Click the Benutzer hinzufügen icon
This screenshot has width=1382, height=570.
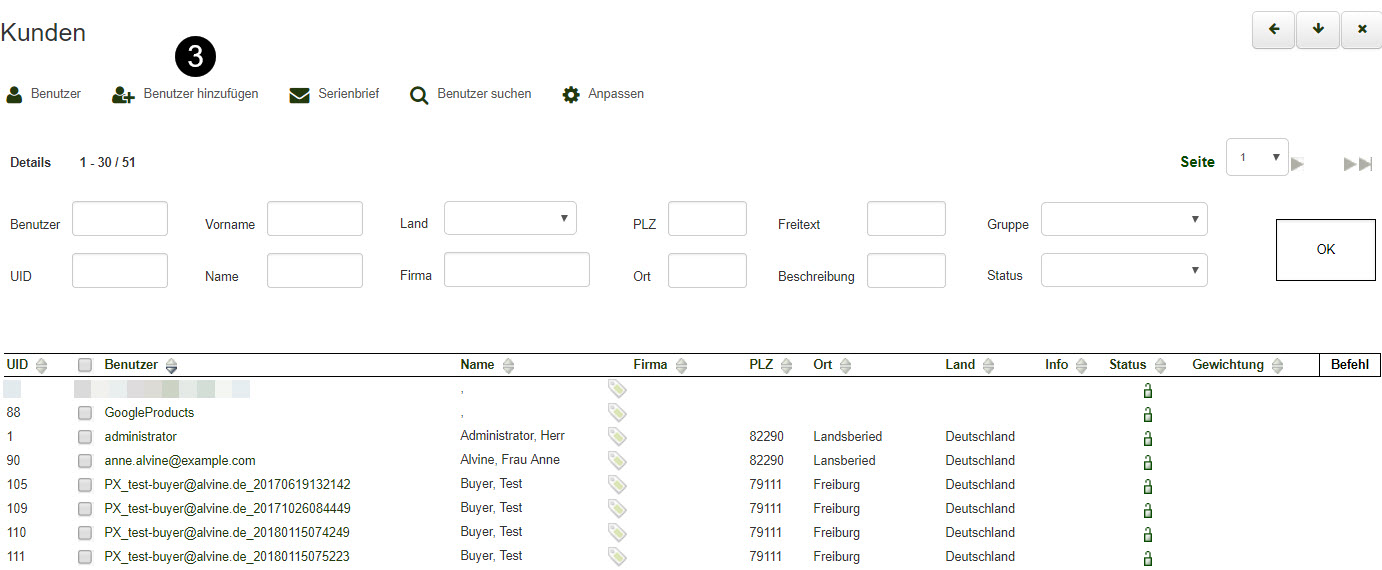(x=123, y=95)
